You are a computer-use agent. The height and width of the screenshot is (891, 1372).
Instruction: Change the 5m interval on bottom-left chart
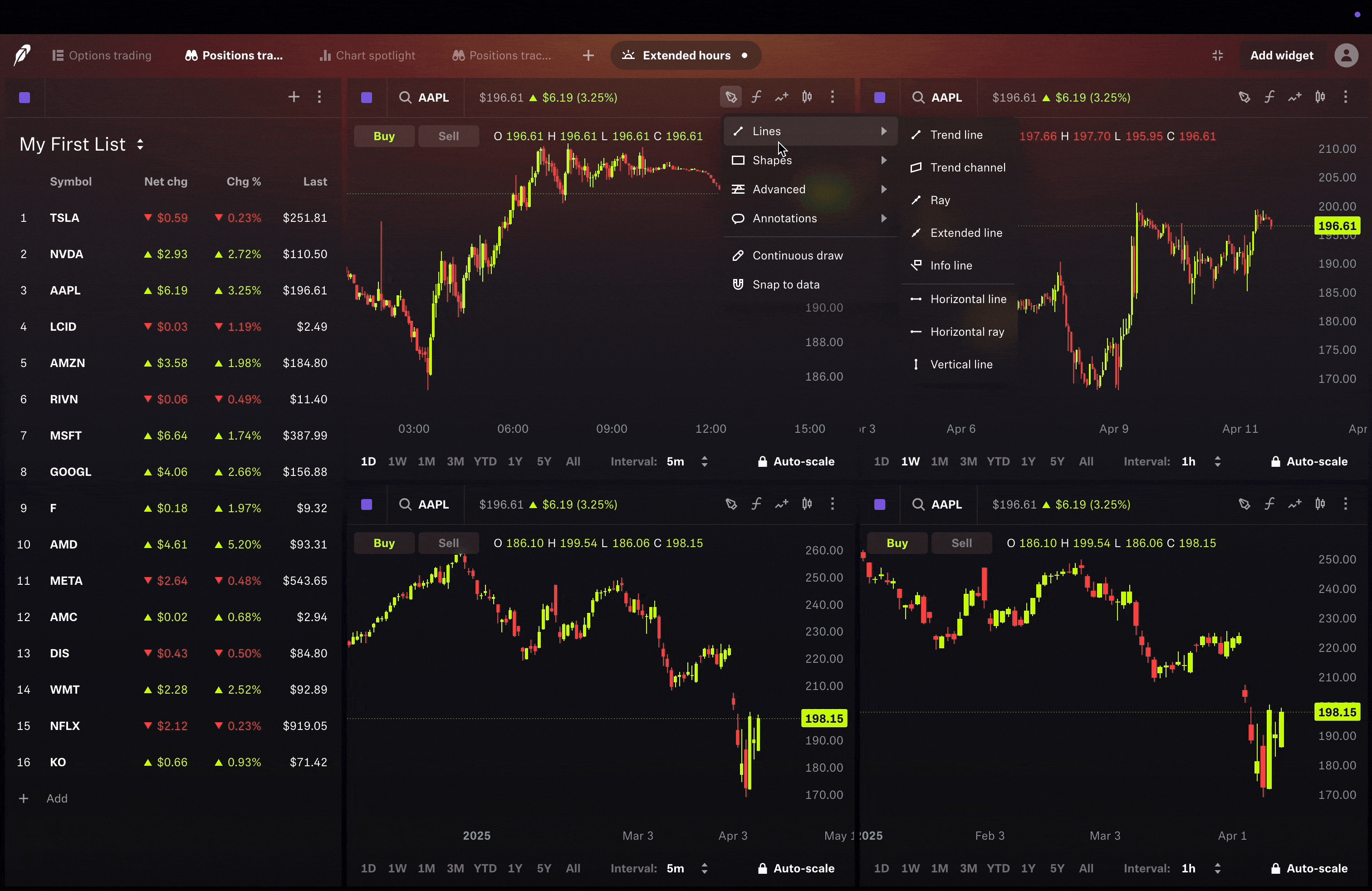pyautogui.click(x=687, y=868)
